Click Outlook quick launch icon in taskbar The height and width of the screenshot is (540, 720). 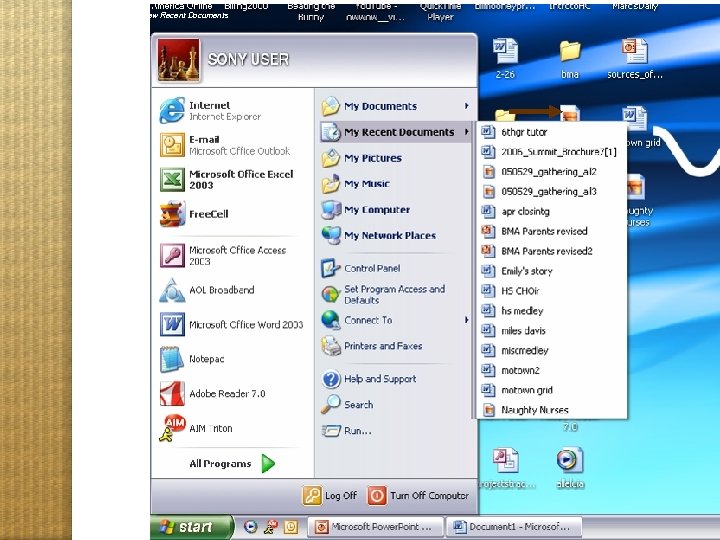(x=291, y=527)
